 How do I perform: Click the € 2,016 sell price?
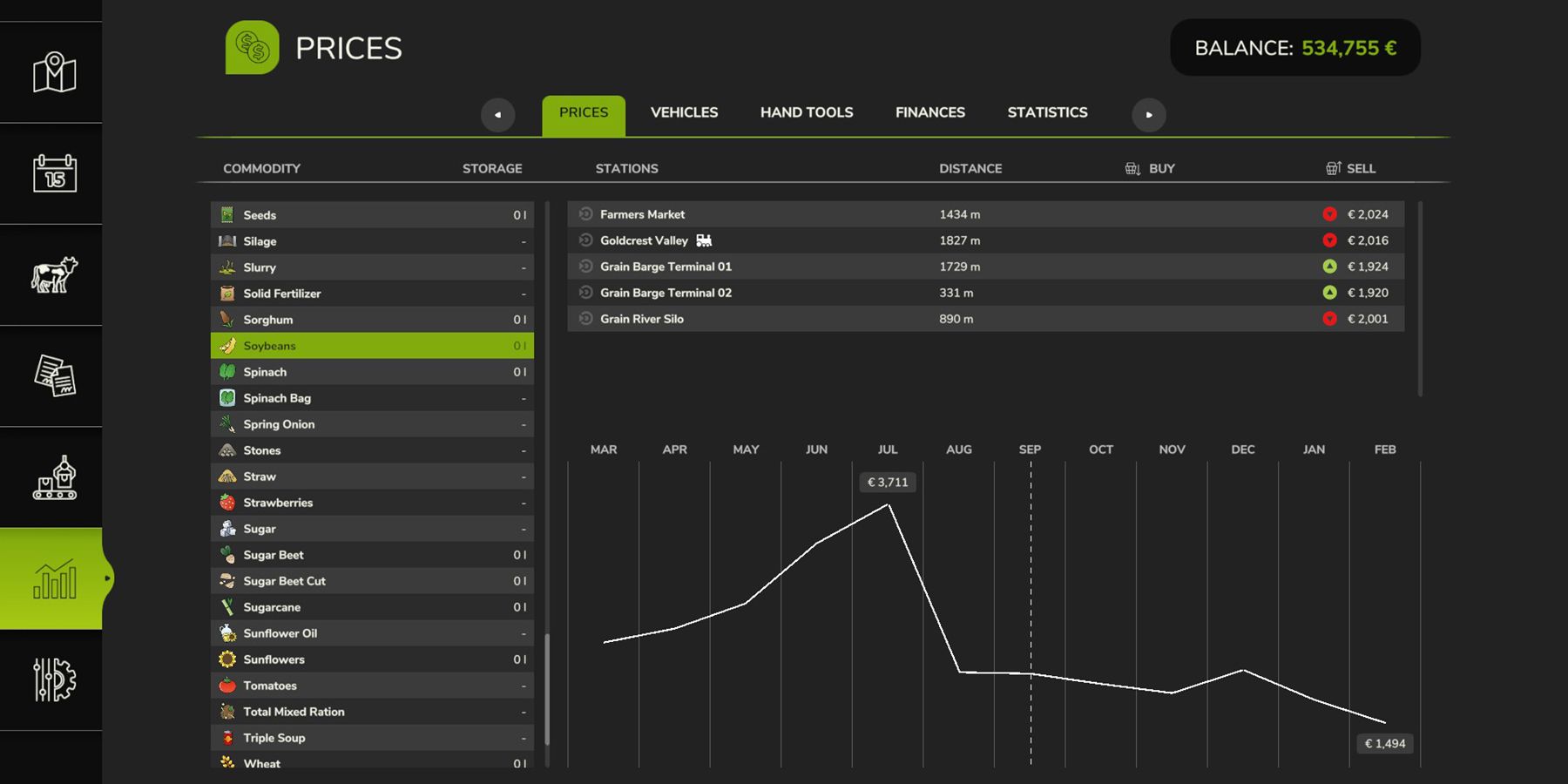tap(1368, 240)
